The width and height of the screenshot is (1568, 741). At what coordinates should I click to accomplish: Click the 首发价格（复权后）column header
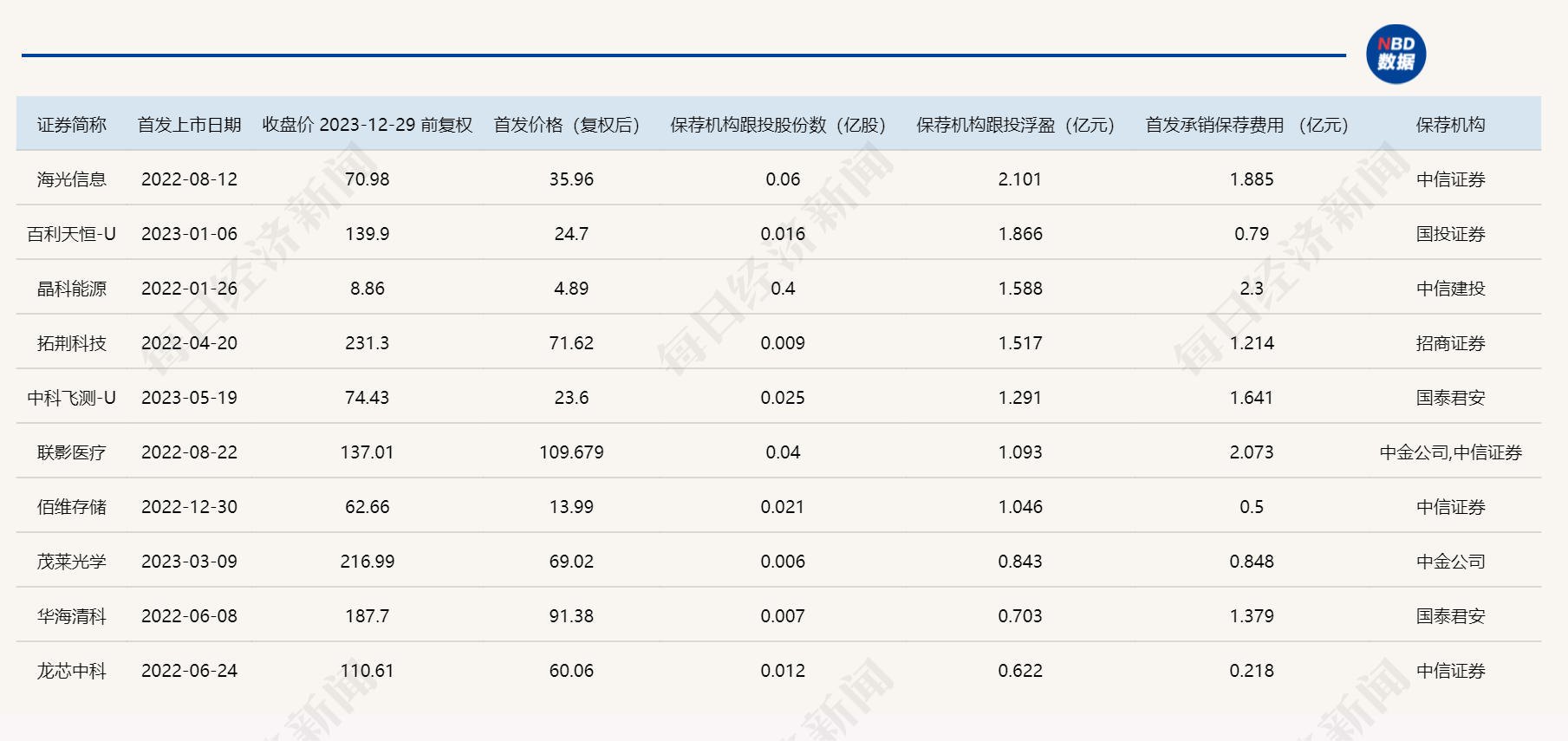pyautogui.click(x=571, y=125)
